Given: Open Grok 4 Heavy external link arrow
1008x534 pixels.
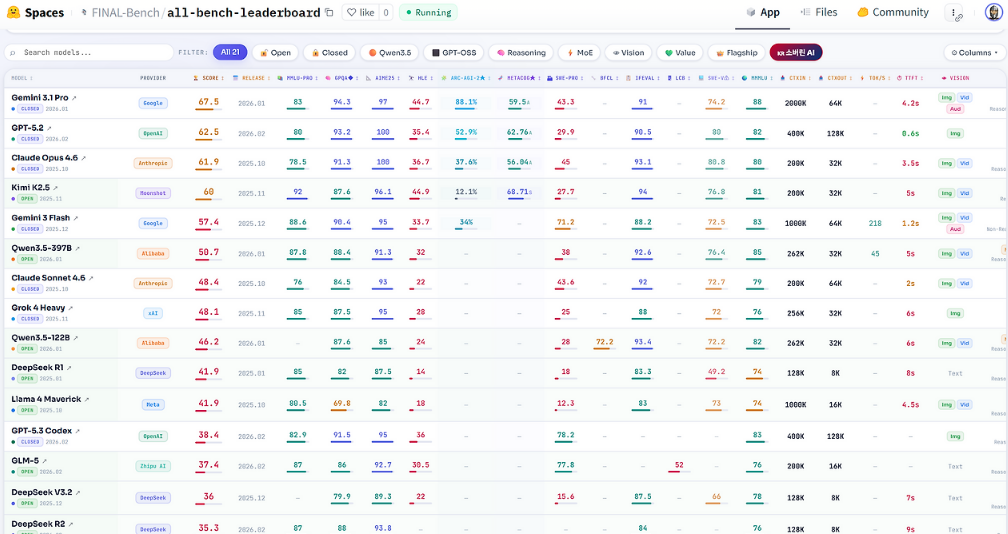Looking at the screenshot, I should point(70,308).
